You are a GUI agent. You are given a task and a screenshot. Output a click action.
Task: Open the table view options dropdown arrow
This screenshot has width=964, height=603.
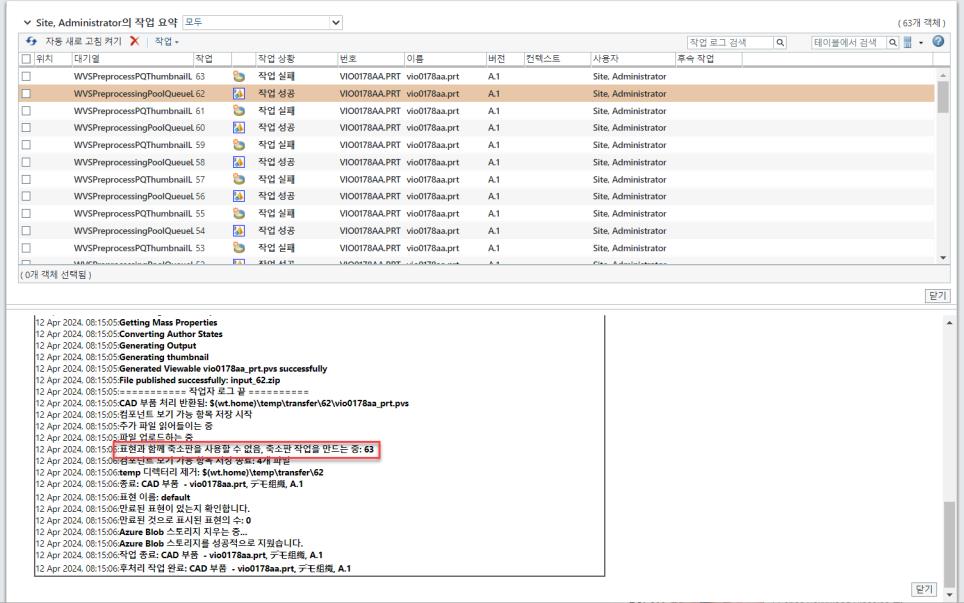921,42
